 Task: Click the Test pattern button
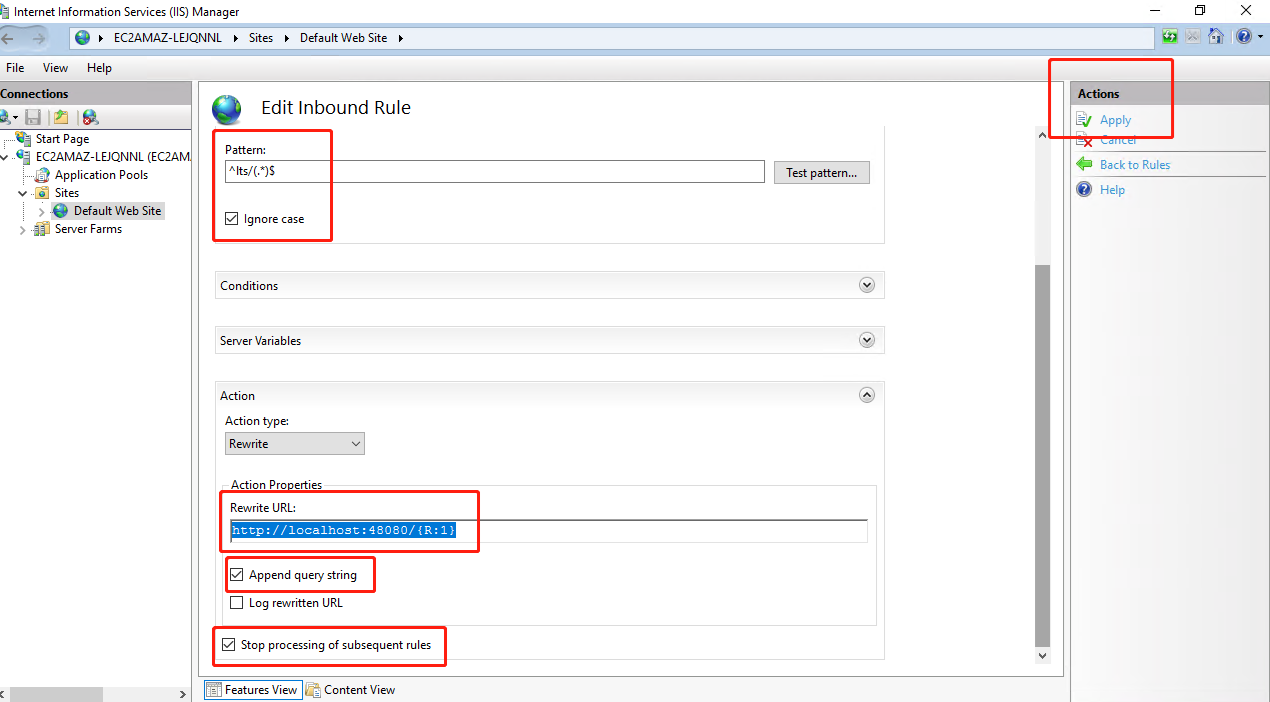821,171
